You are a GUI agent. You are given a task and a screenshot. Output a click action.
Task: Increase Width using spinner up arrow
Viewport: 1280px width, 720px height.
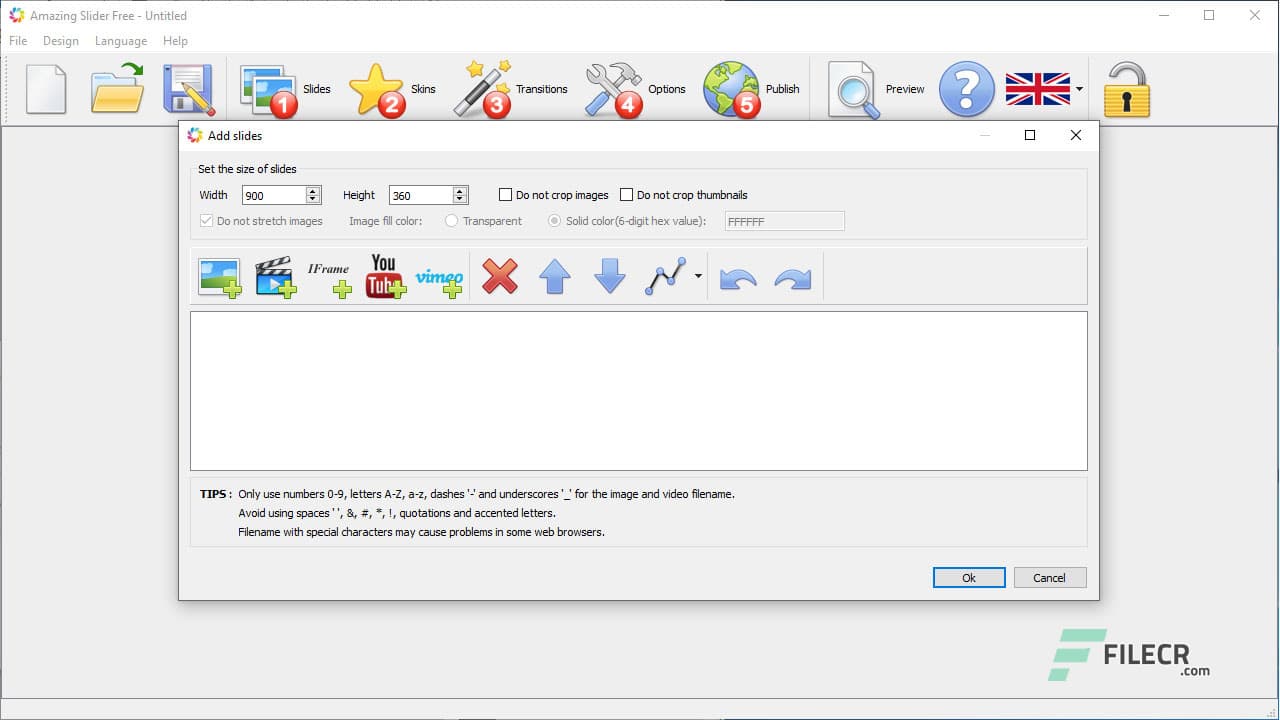pyautogui.click(x=313, y=191)
